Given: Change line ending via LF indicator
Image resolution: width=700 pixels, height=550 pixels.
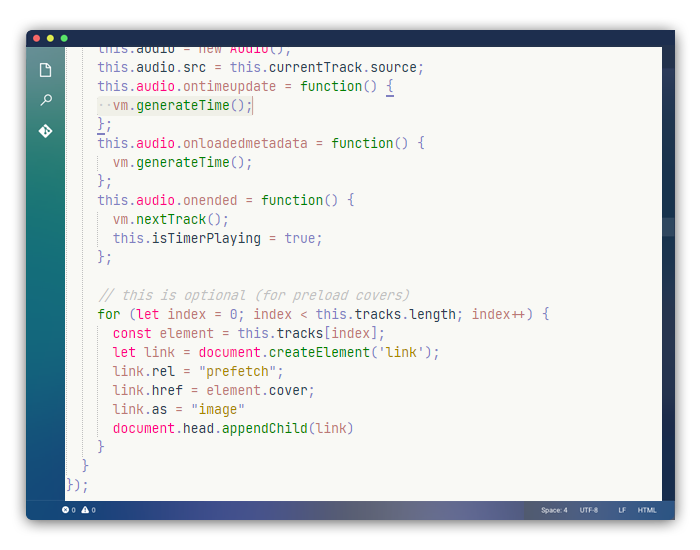Looking at the screenshot, I should click(622, 510).
